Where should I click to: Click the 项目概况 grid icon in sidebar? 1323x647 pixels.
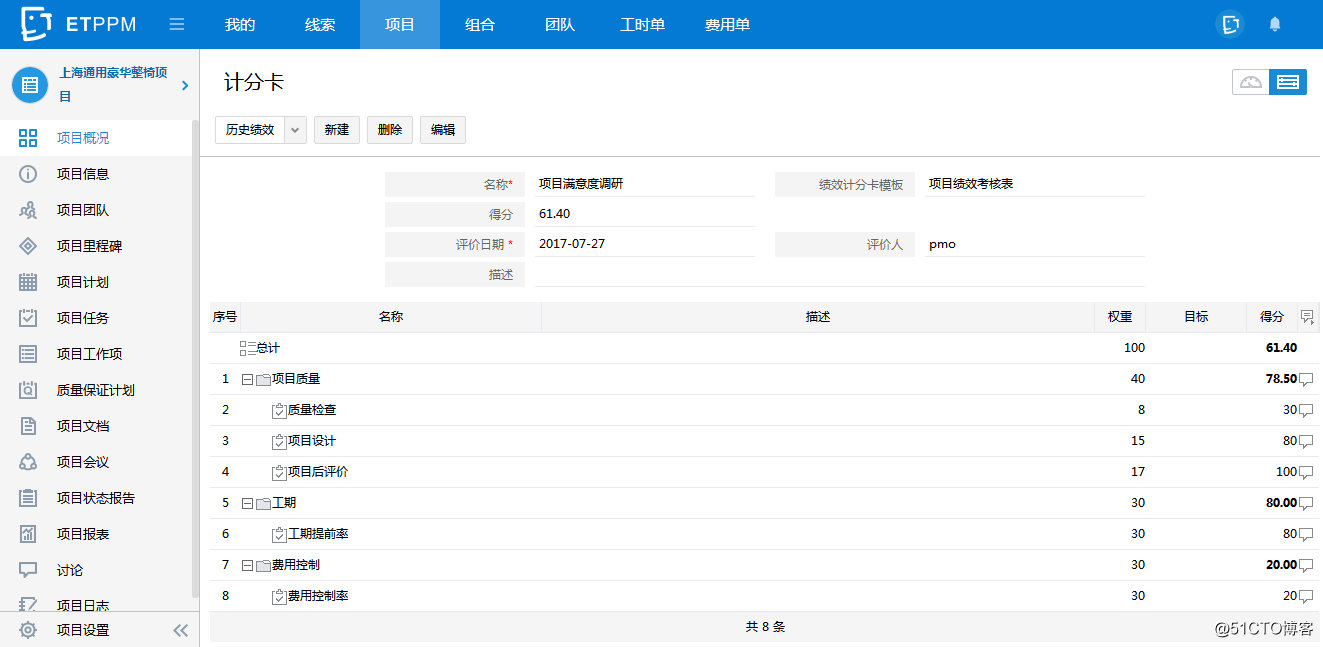pos(28,138)
